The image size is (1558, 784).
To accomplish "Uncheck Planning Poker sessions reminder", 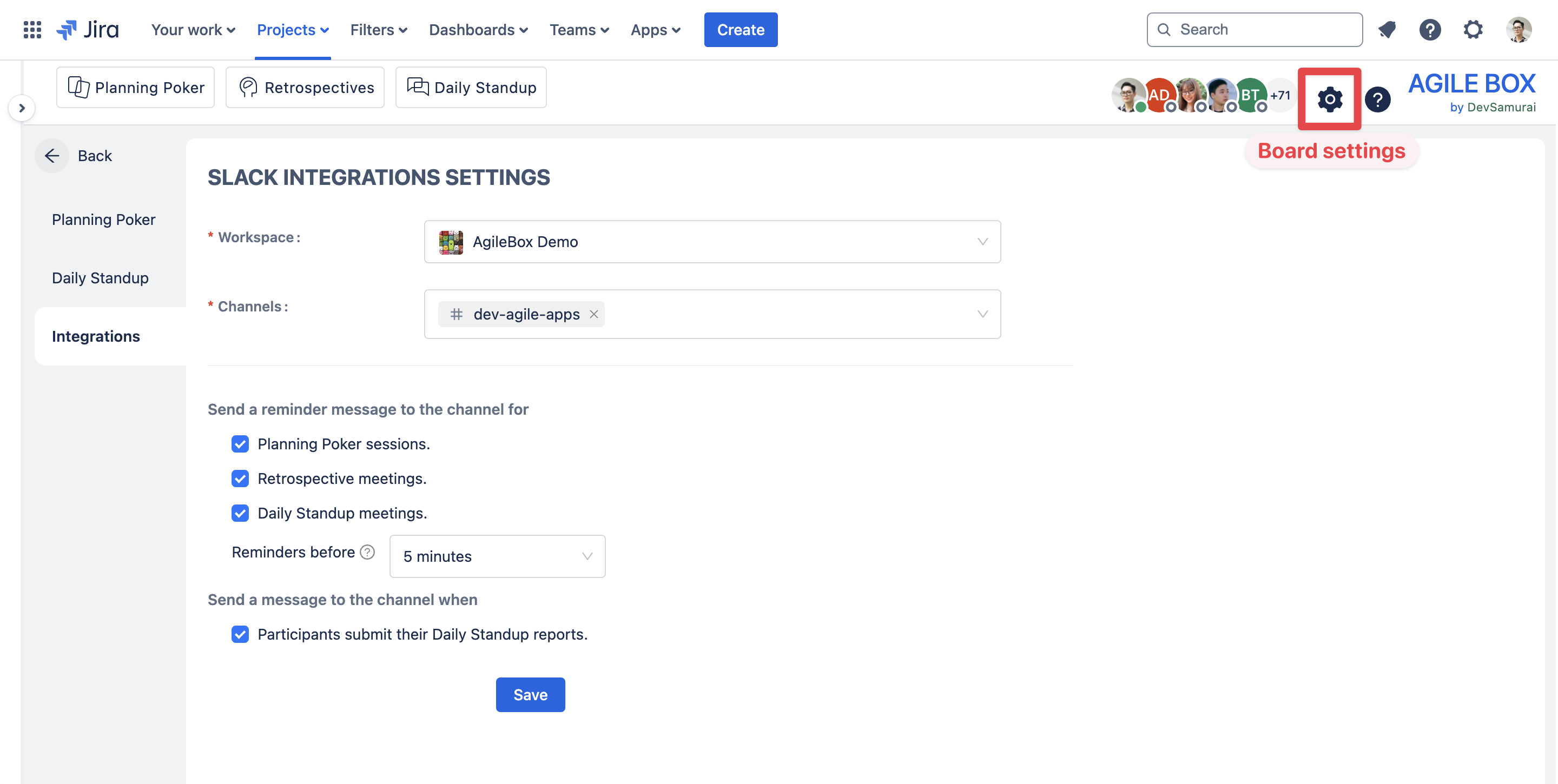I will point(240,444).
